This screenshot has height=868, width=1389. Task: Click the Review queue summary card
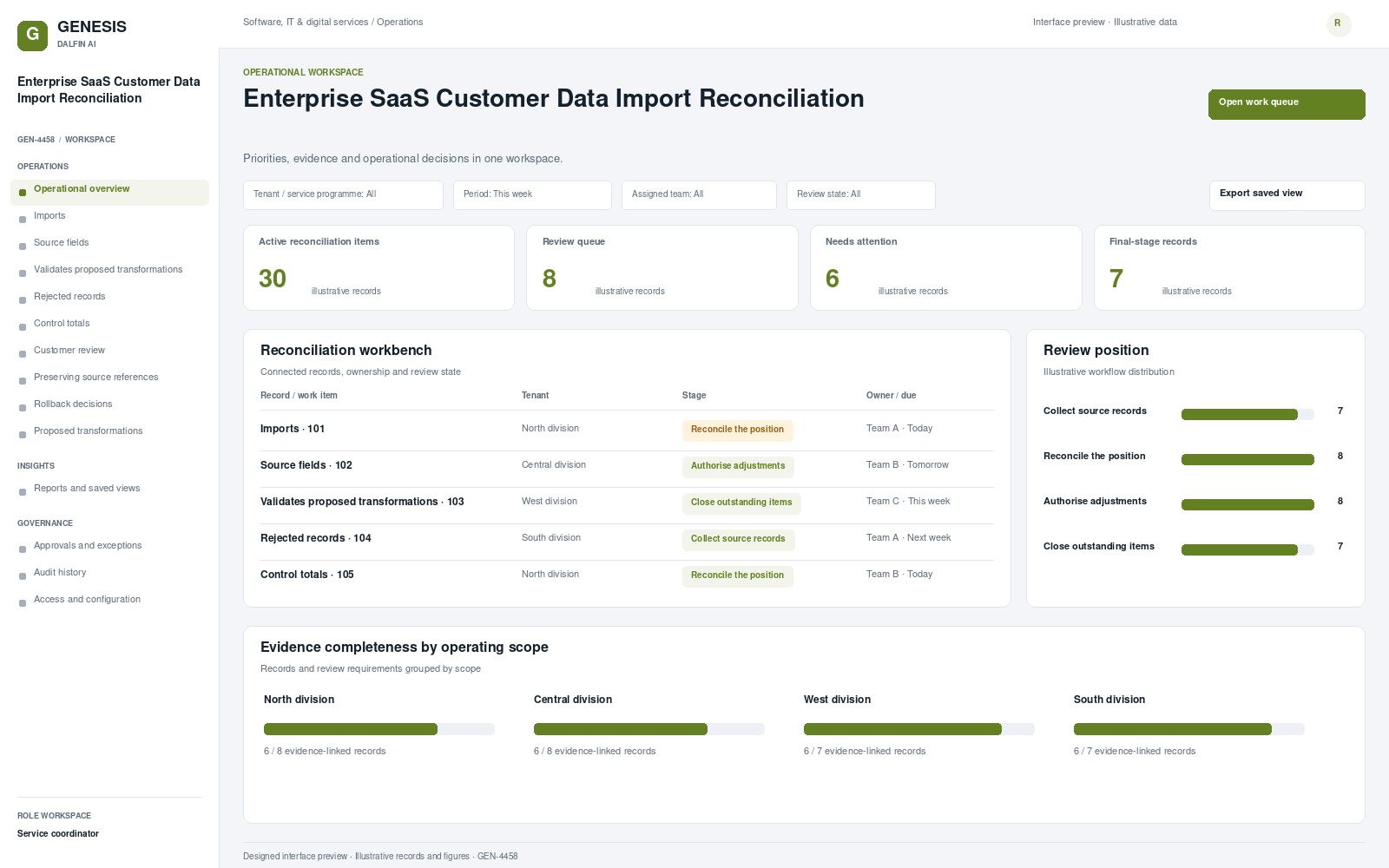pos(662,268)
